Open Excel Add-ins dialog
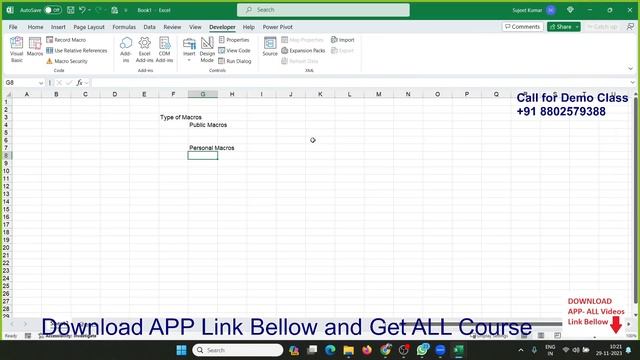Viewport: 640px width, 360px height. pos(144,49)
